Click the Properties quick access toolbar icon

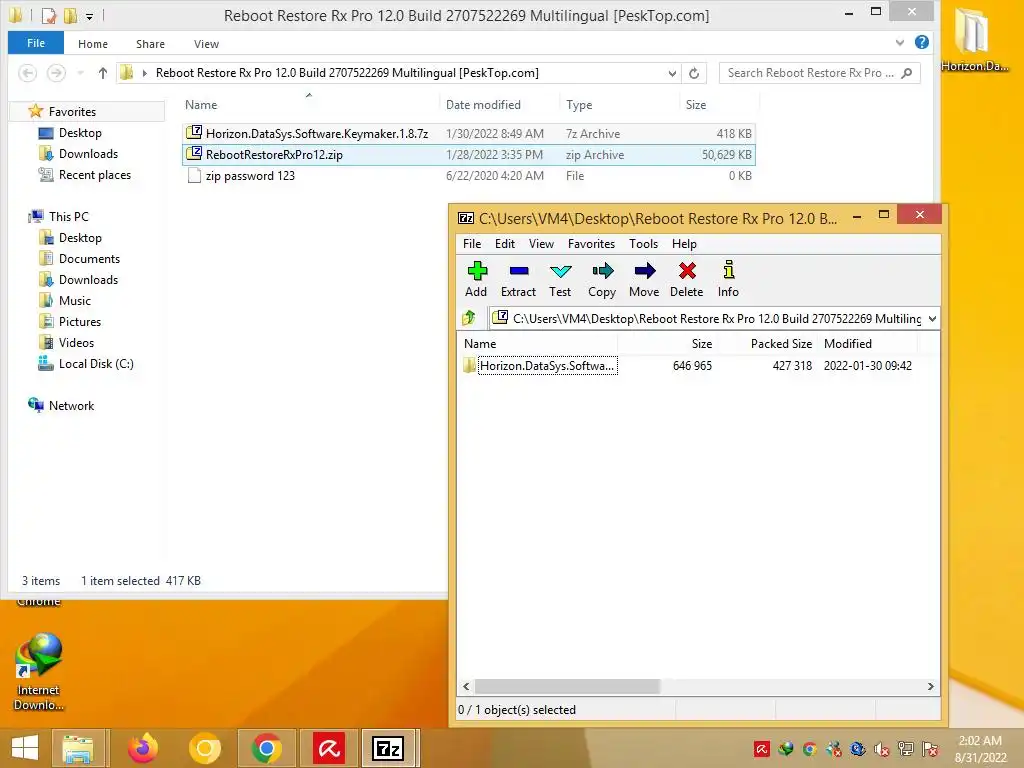coord(49,15)
